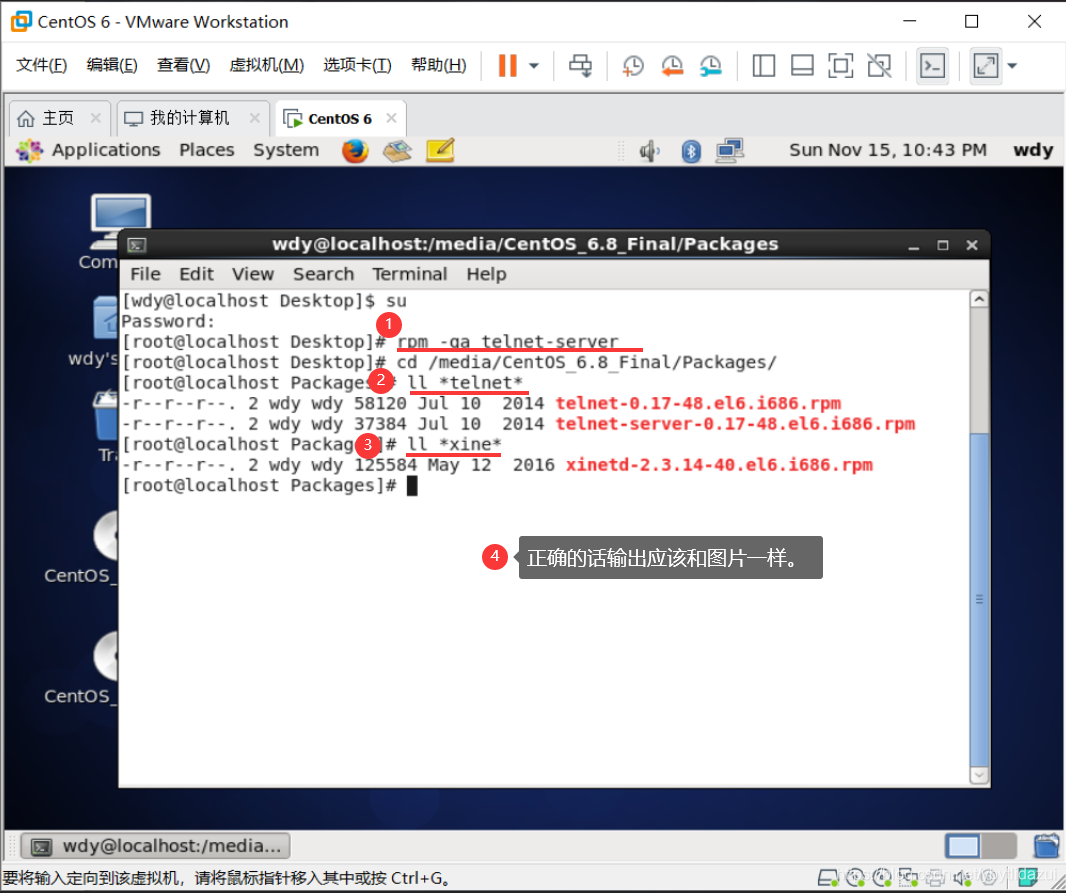Click the terminal vertical scrollbar thumb
The width and height of the screenshot is (1066, 893).
tap(979, 599)
